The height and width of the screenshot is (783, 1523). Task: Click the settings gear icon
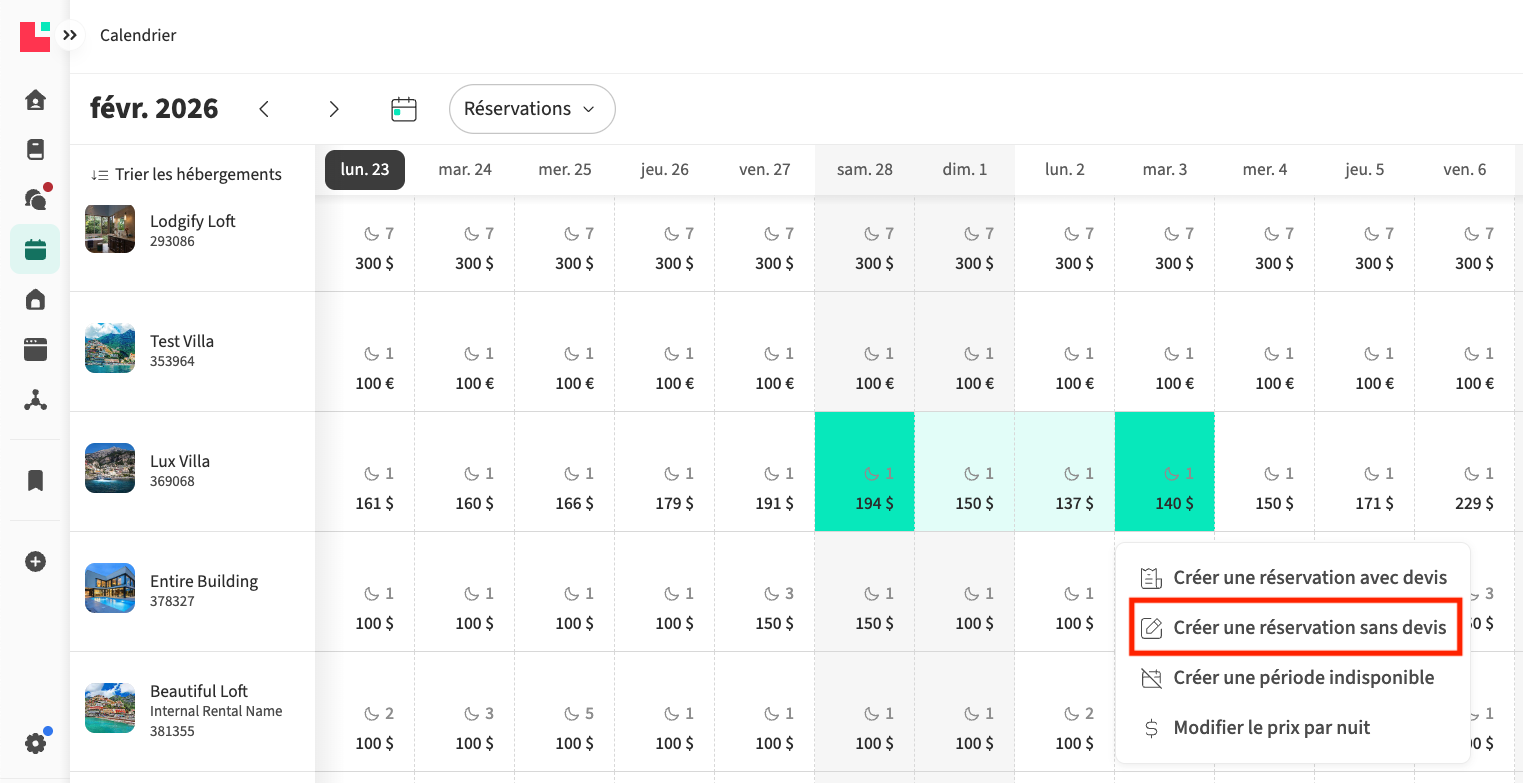click(x=35, y=743)
